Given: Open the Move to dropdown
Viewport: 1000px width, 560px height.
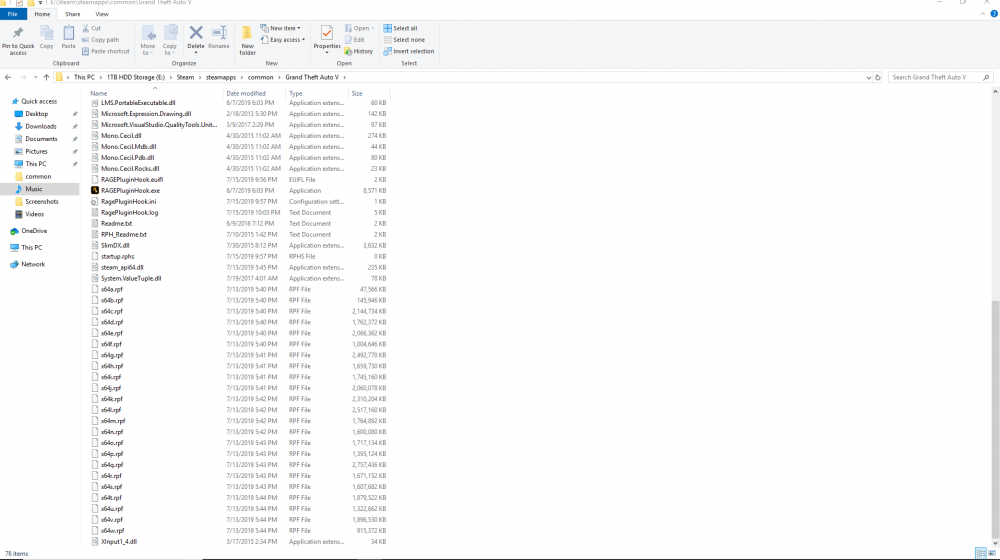Looking at the screenshot, I should (x=148, y=40).
